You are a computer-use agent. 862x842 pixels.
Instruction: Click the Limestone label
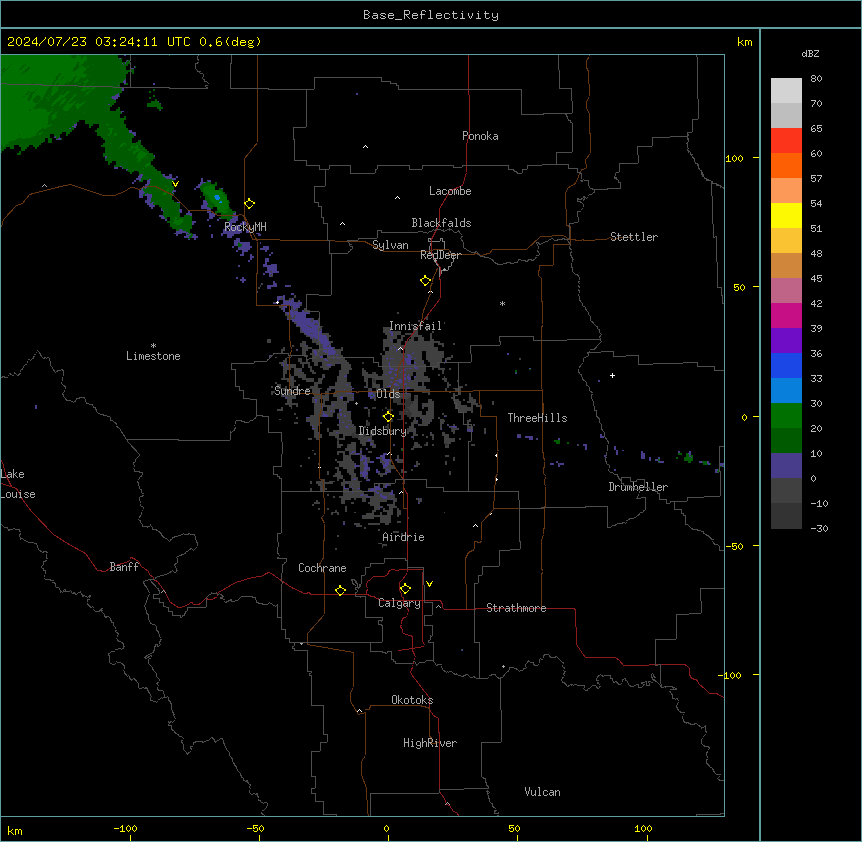[x=153, y=356]
